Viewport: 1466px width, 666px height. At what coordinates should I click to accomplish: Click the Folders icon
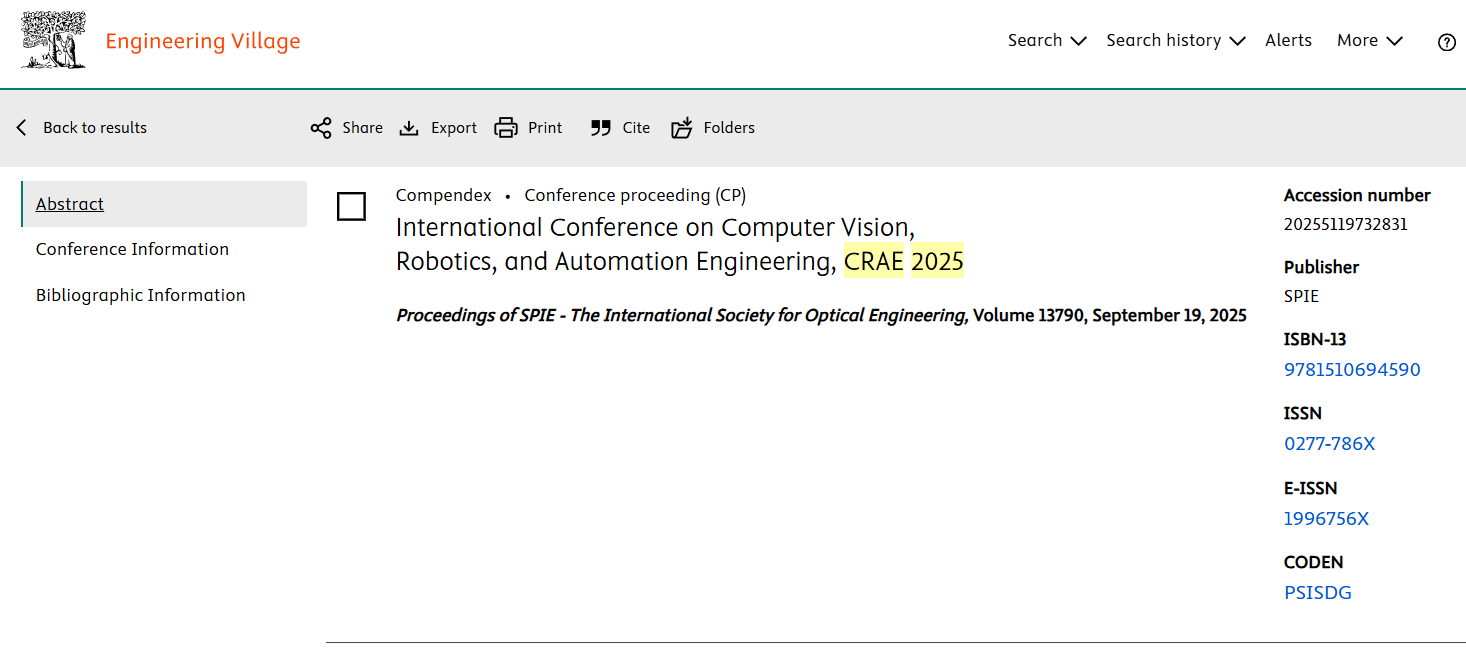(x=682, y=128)
